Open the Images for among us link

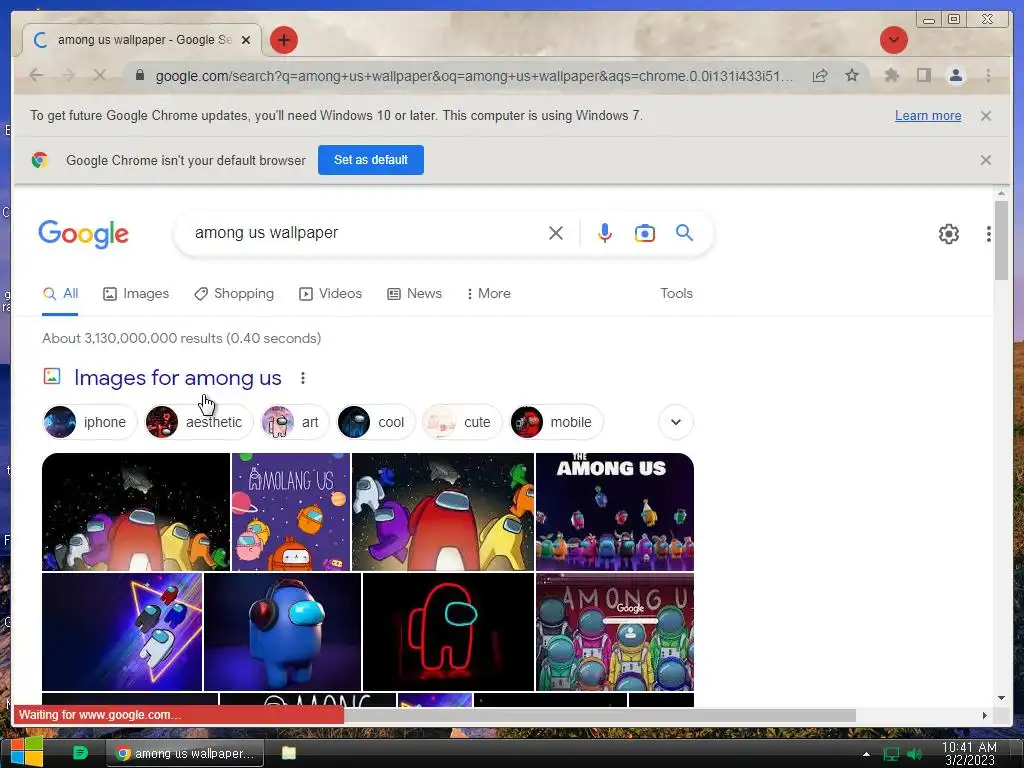178,377
